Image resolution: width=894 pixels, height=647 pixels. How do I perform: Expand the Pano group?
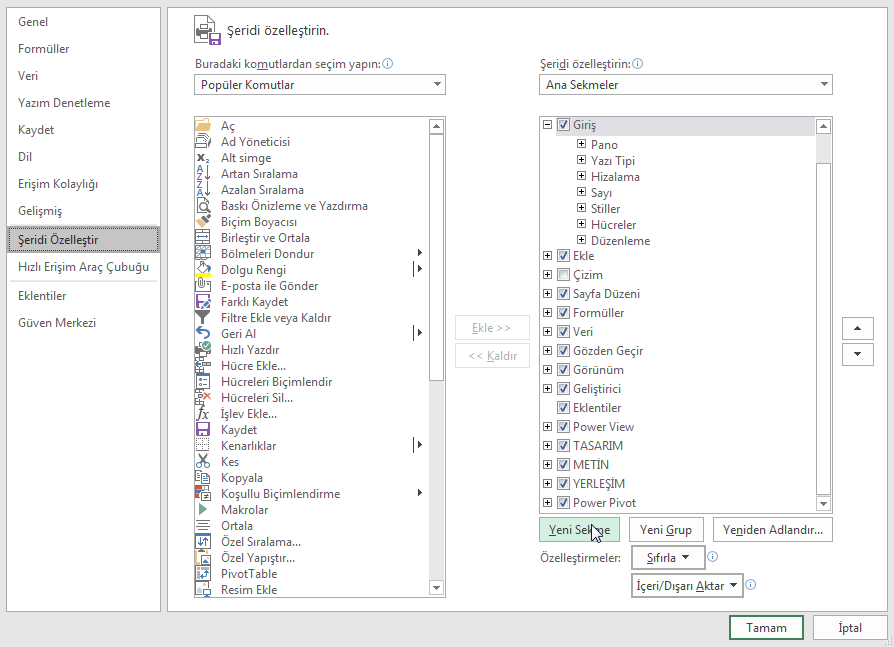[582, 144]
